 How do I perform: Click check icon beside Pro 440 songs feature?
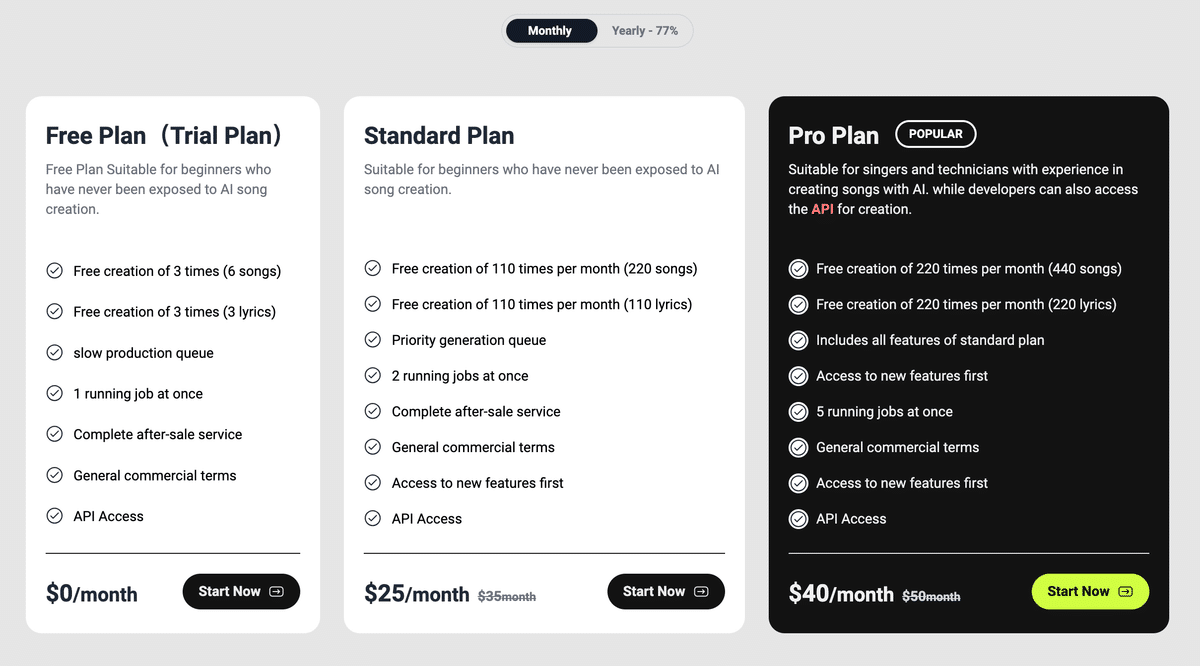coord(798,269)
